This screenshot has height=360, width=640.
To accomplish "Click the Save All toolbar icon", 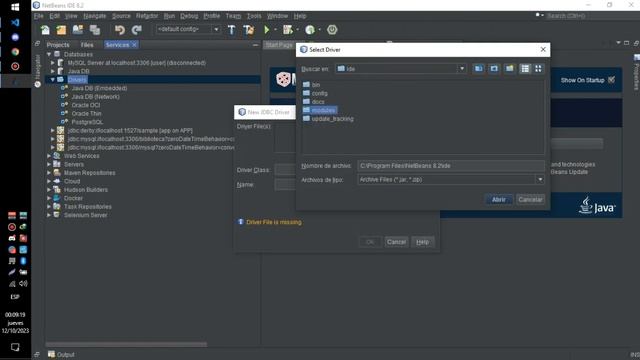I will tap(95, 30).
